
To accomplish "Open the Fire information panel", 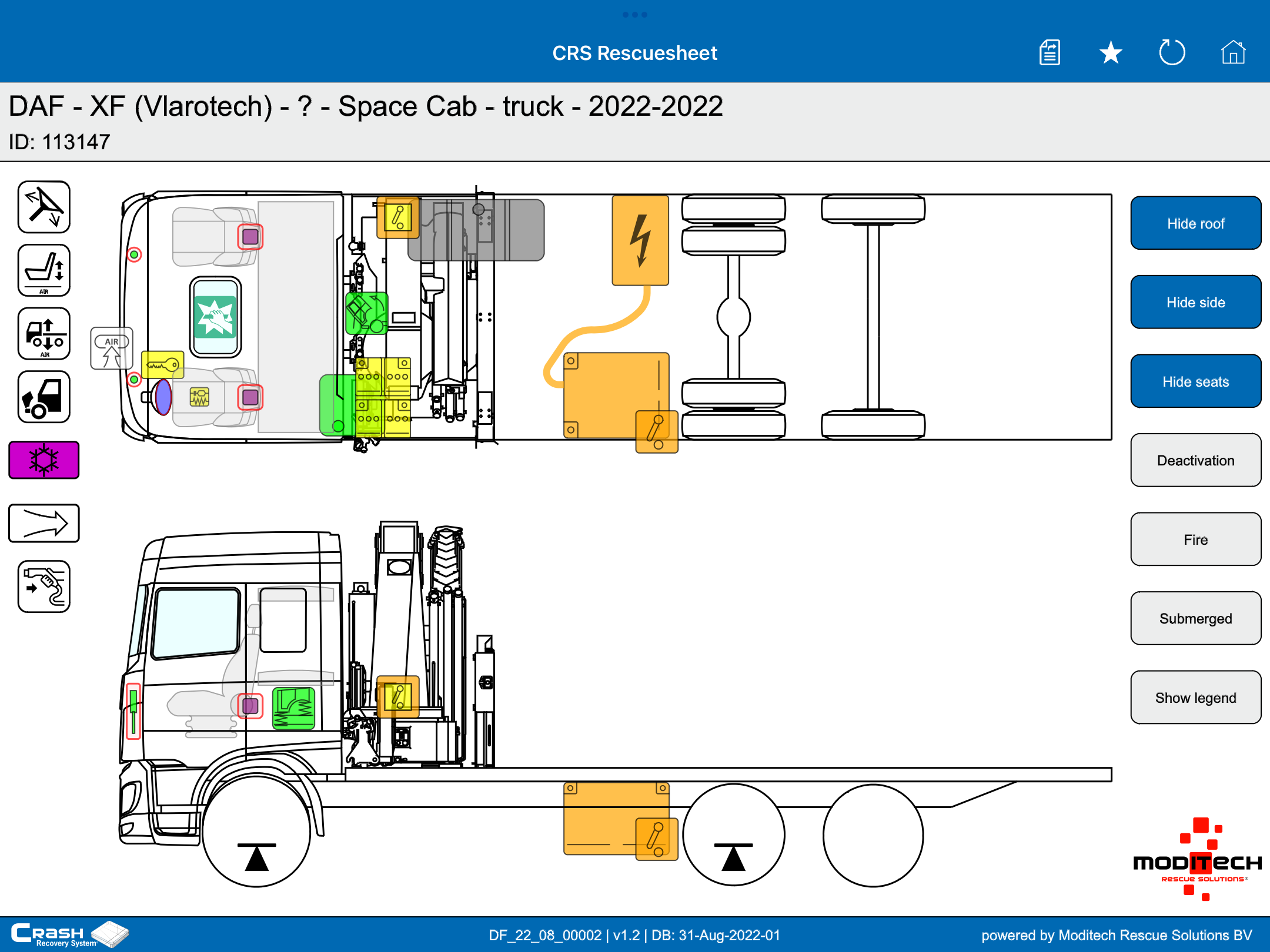I will pos(1195,539).
